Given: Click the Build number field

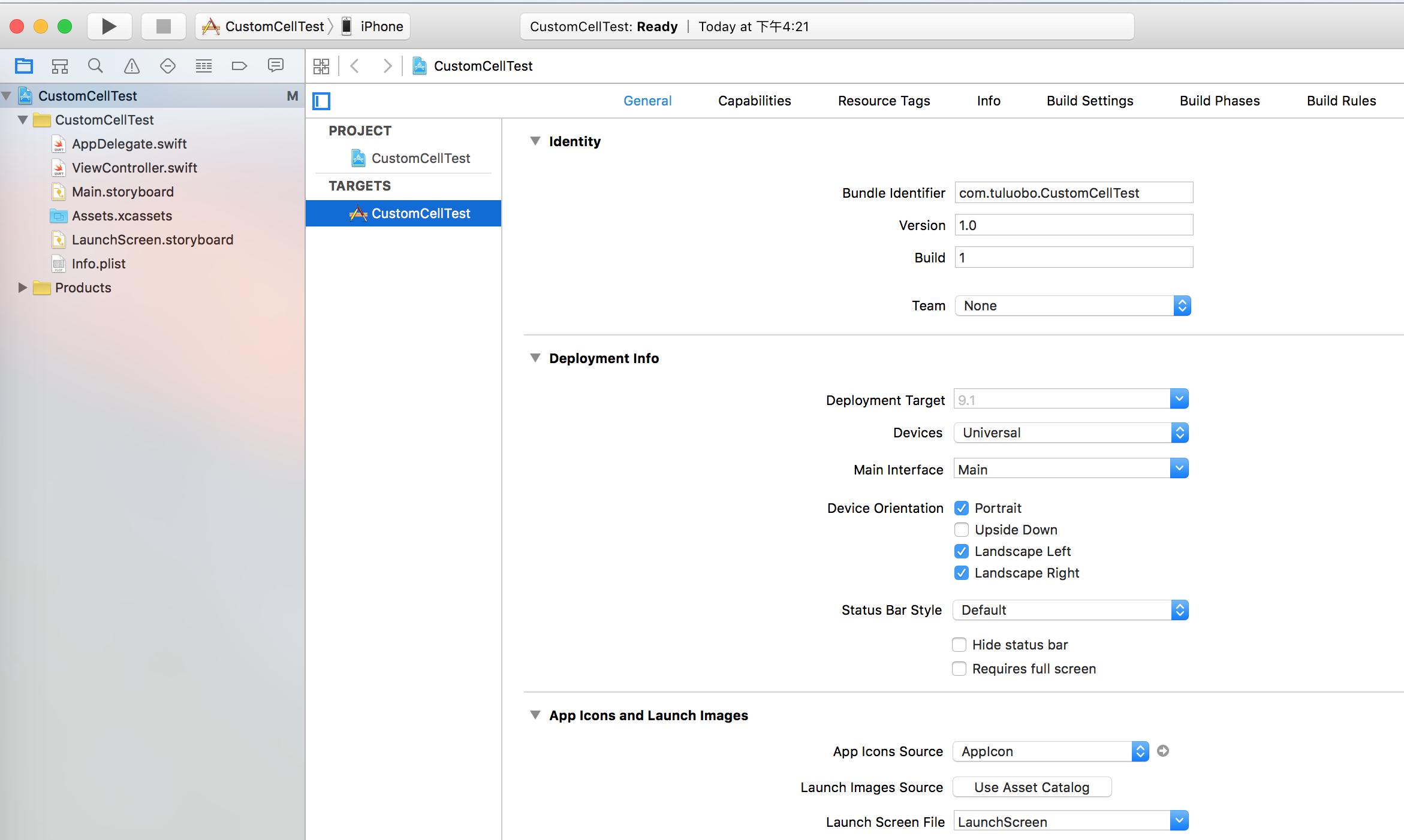Looking at the screenshot, I should (1074, 258).
